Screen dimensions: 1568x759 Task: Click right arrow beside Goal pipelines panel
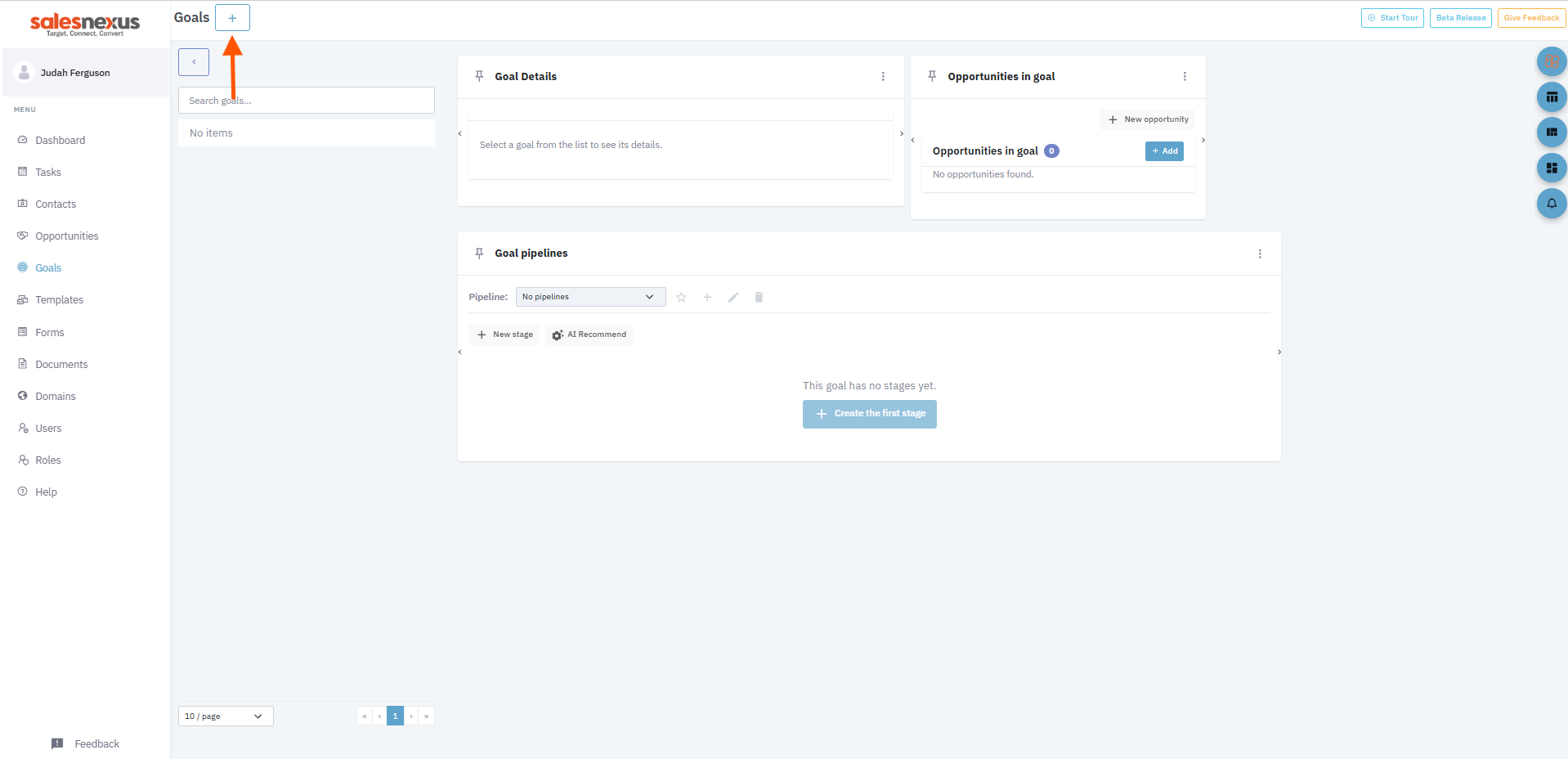[x=1279, y=353]
